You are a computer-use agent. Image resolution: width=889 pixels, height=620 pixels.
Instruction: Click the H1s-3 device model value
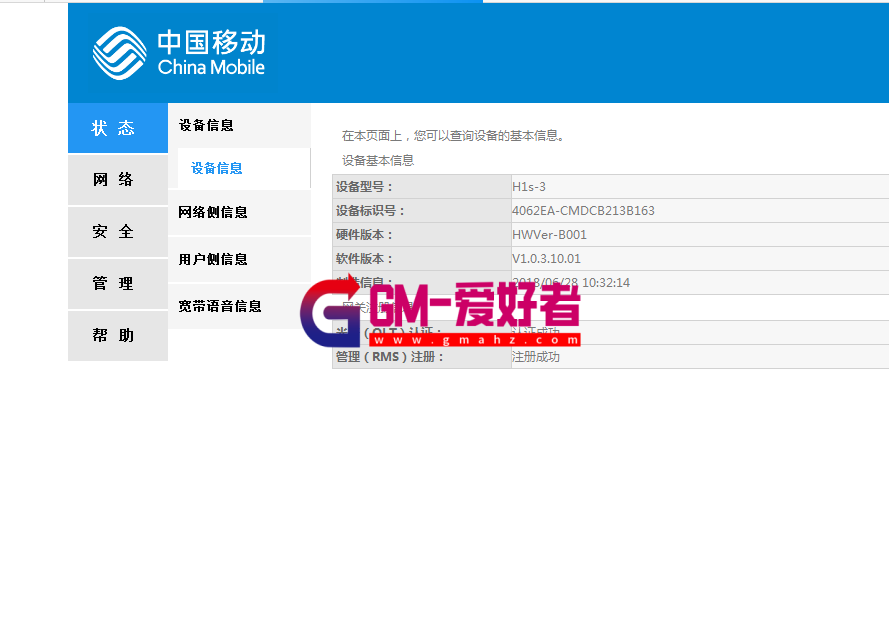coord(529,187)
